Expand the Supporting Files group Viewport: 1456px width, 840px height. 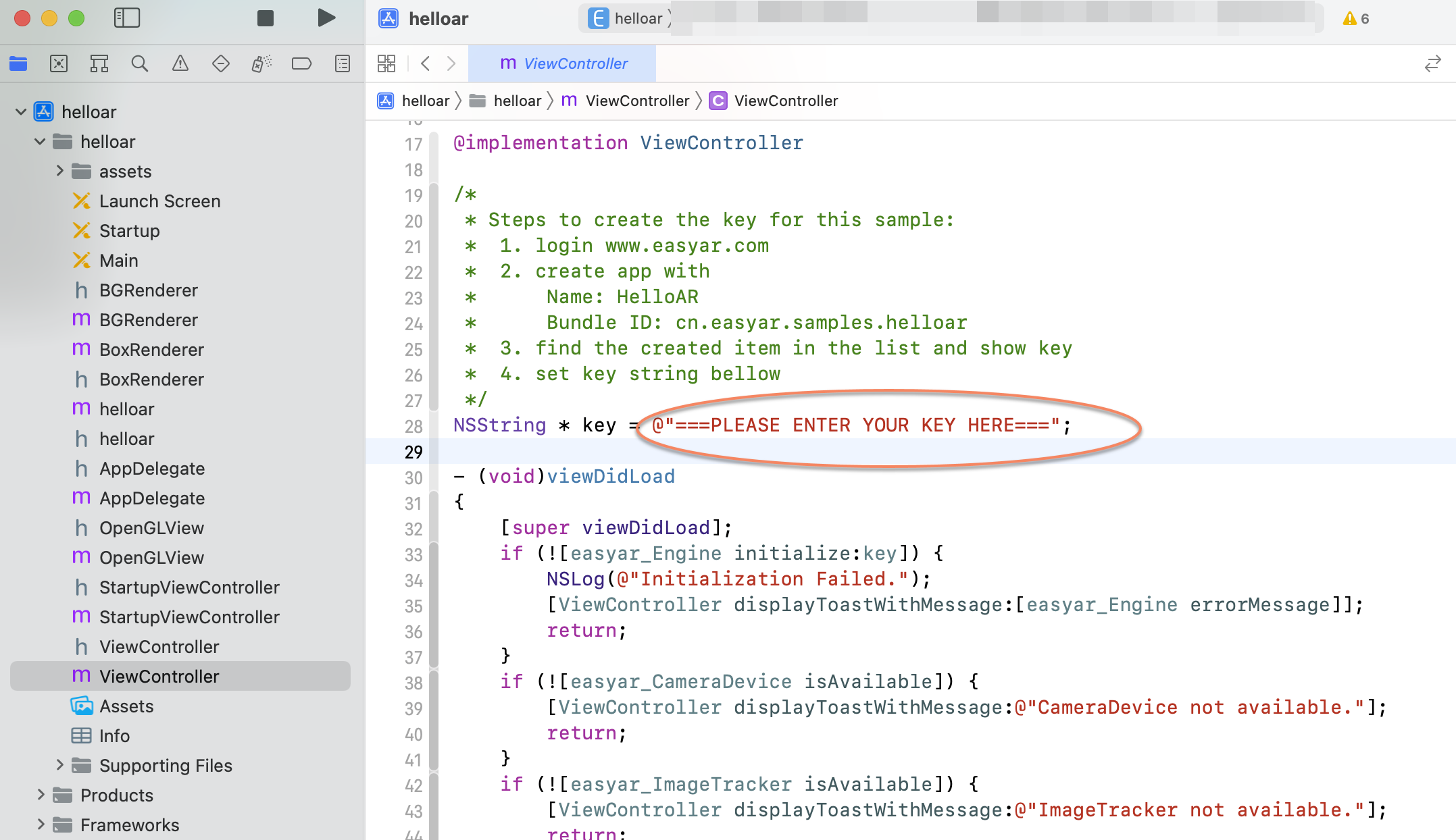tap(60, 765)
